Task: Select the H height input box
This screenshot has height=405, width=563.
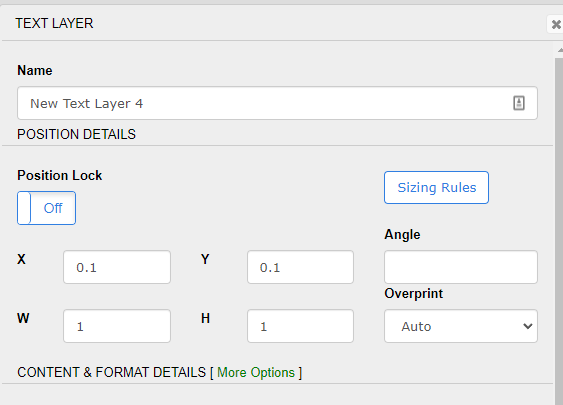Action: pos(300,326)
